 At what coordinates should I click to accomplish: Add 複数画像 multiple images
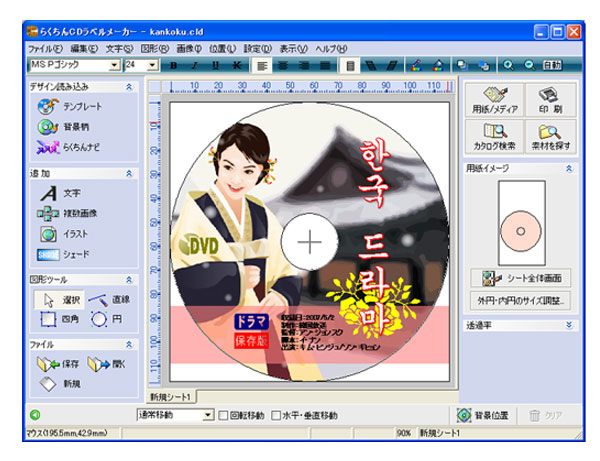67,213
